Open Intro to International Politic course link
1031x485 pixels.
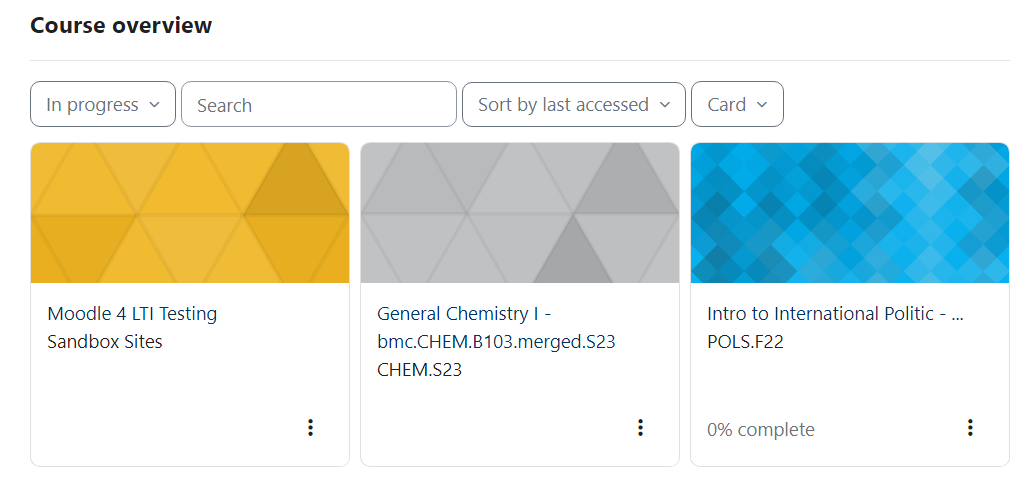(835, 314)
